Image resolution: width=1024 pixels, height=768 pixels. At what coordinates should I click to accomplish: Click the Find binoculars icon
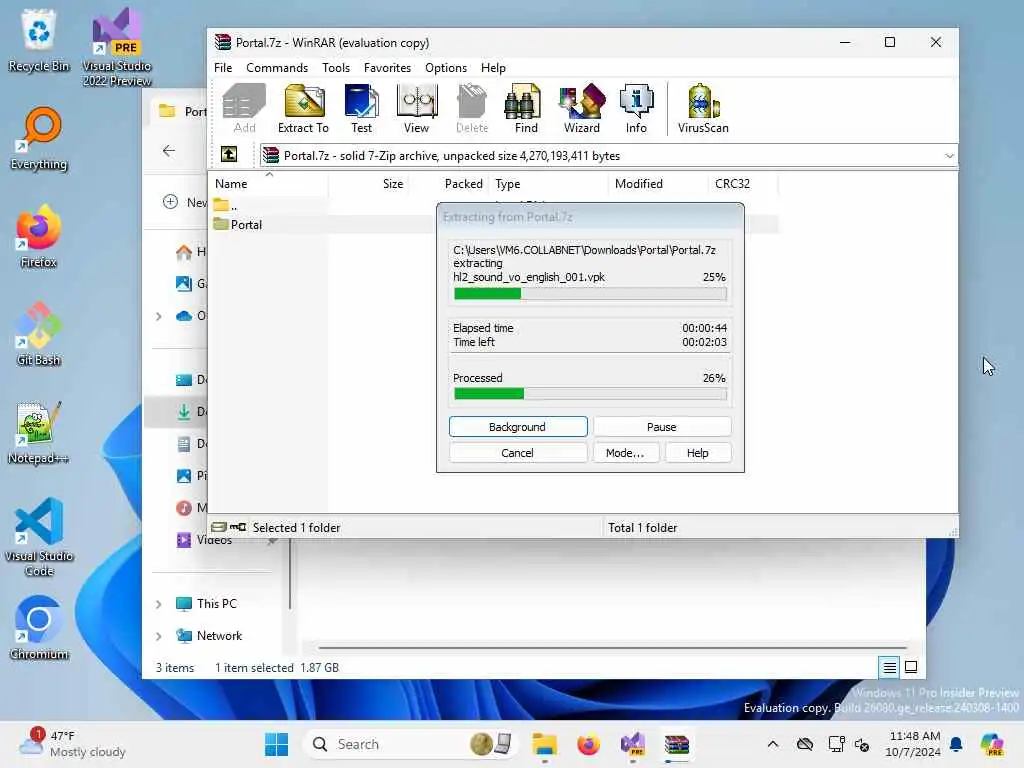coord(526,108)
